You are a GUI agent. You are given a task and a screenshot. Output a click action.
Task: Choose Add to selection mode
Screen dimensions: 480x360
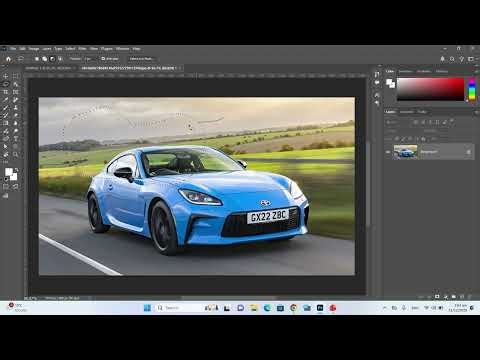[x=44, y=59]
